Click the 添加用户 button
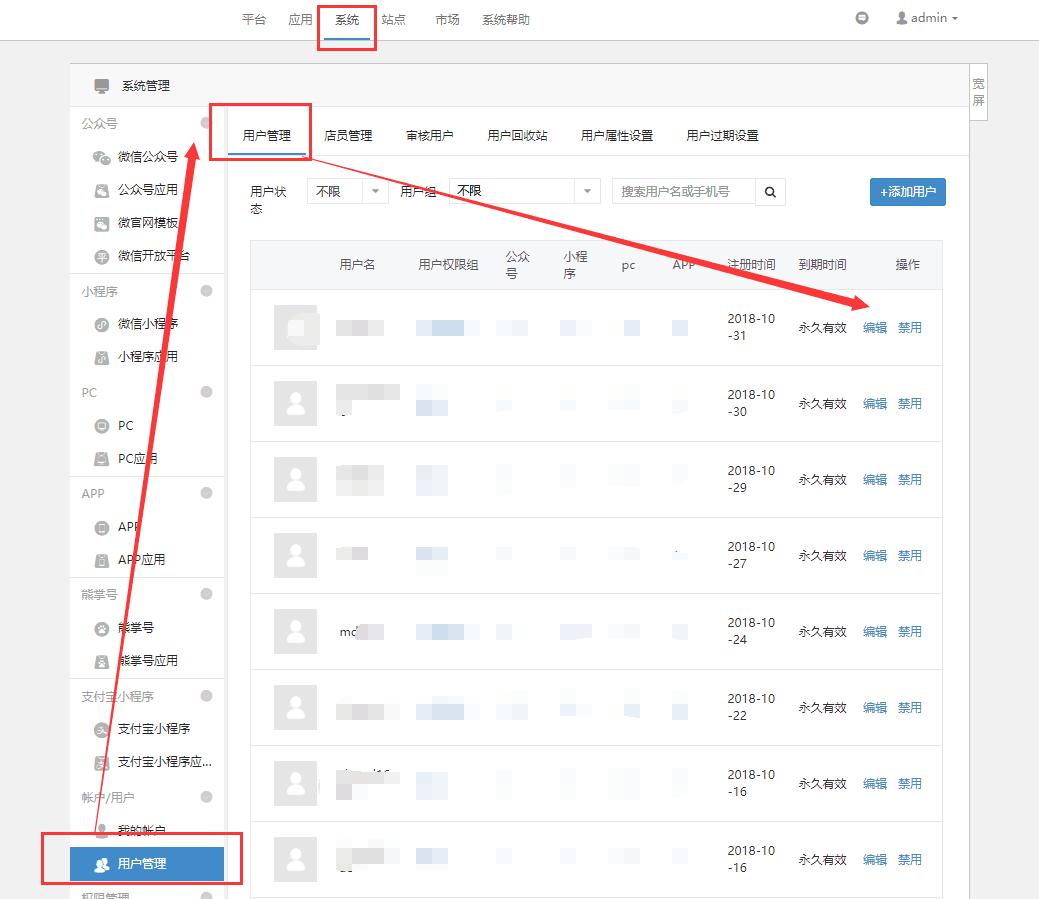This screenshot has height=899, width=1039. 907,192
